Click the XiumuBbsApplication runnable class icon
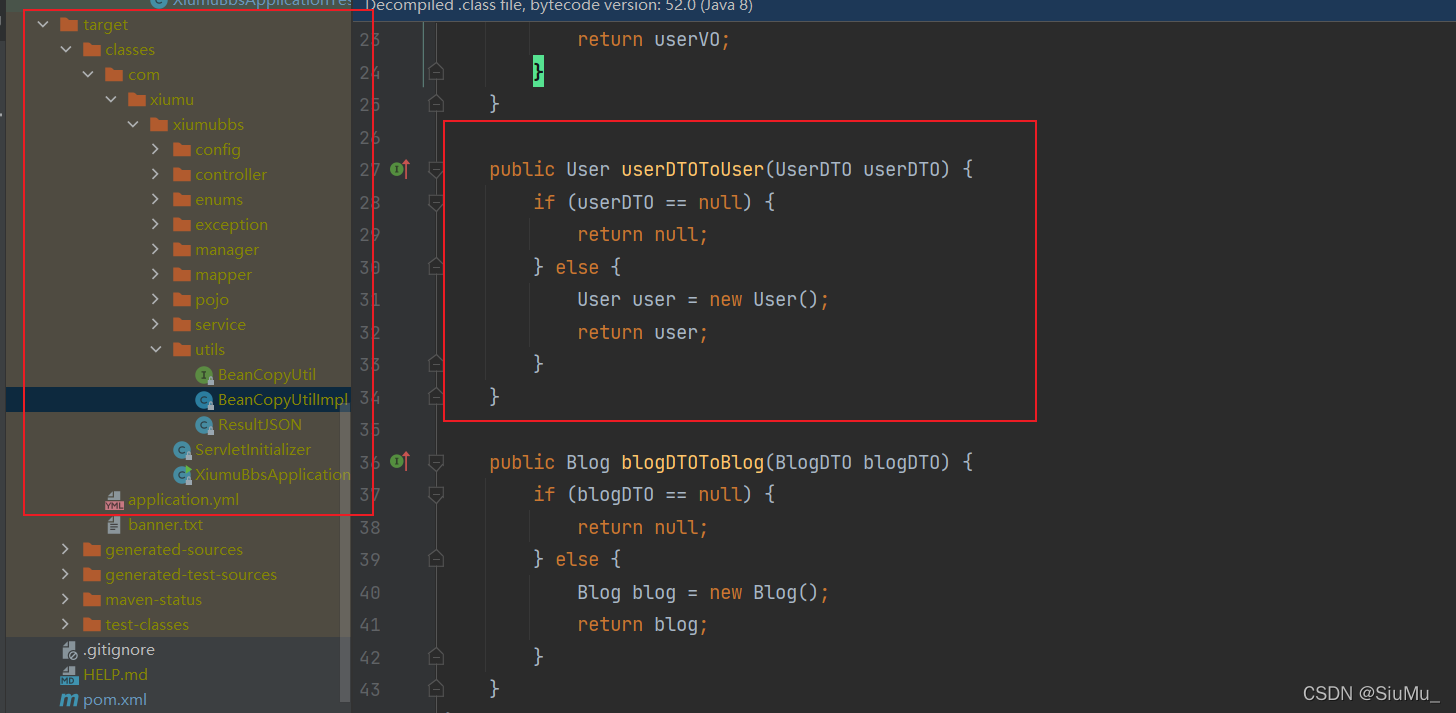This screenshot has width=1456, height=713. click(182, 475)
